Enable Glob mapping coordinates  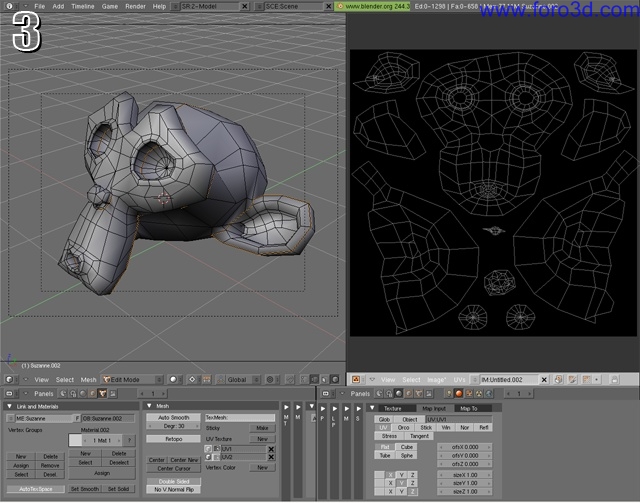point(384,419)
